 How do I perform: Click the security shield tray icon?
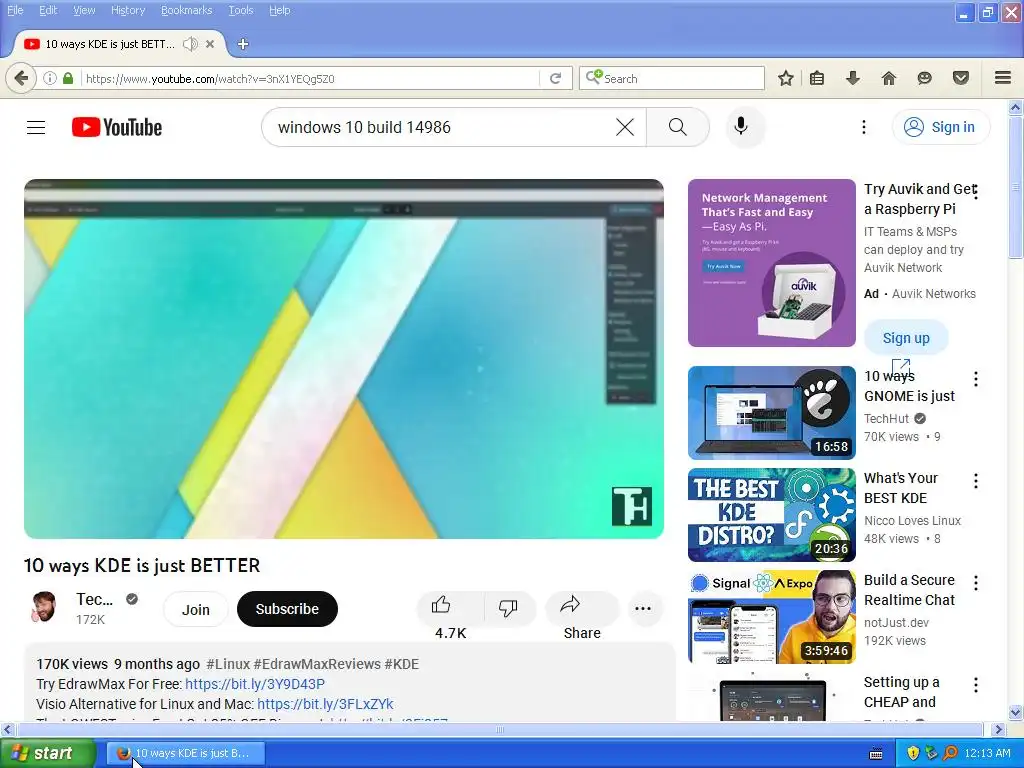913,753
